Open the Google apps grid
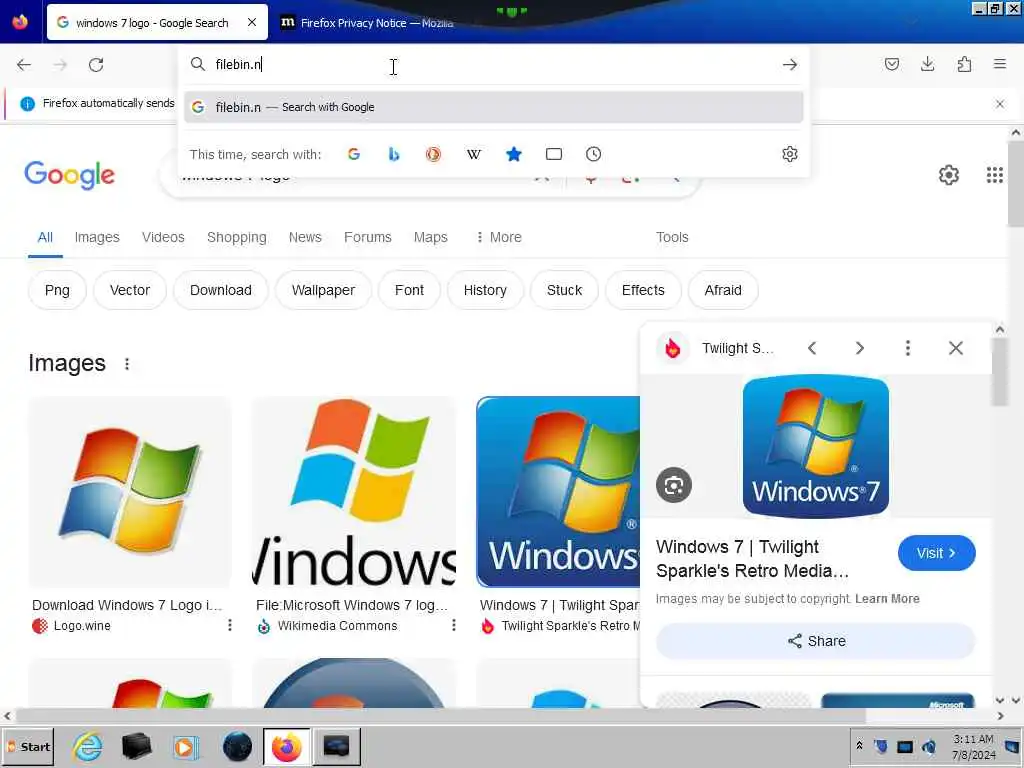 click(995, 174)
